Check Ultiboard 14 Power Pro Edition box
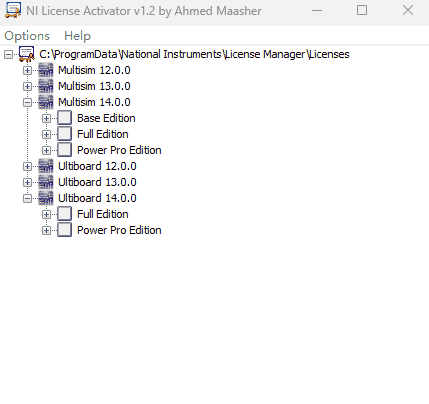Viewport: 429px width, 404px height. (64, 230)
